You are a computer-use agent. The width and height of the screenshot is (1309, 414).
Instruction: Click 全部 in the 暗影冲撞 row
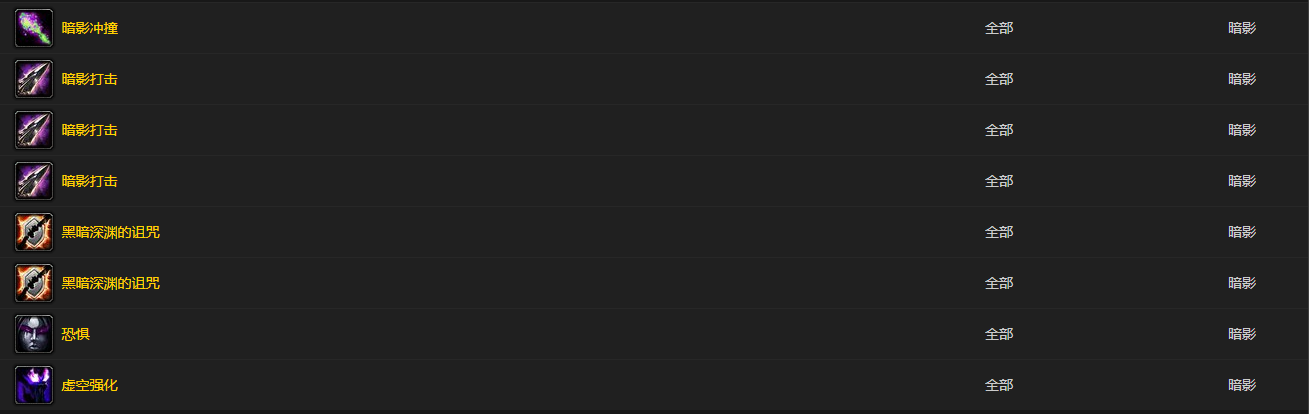pos(999,28)
